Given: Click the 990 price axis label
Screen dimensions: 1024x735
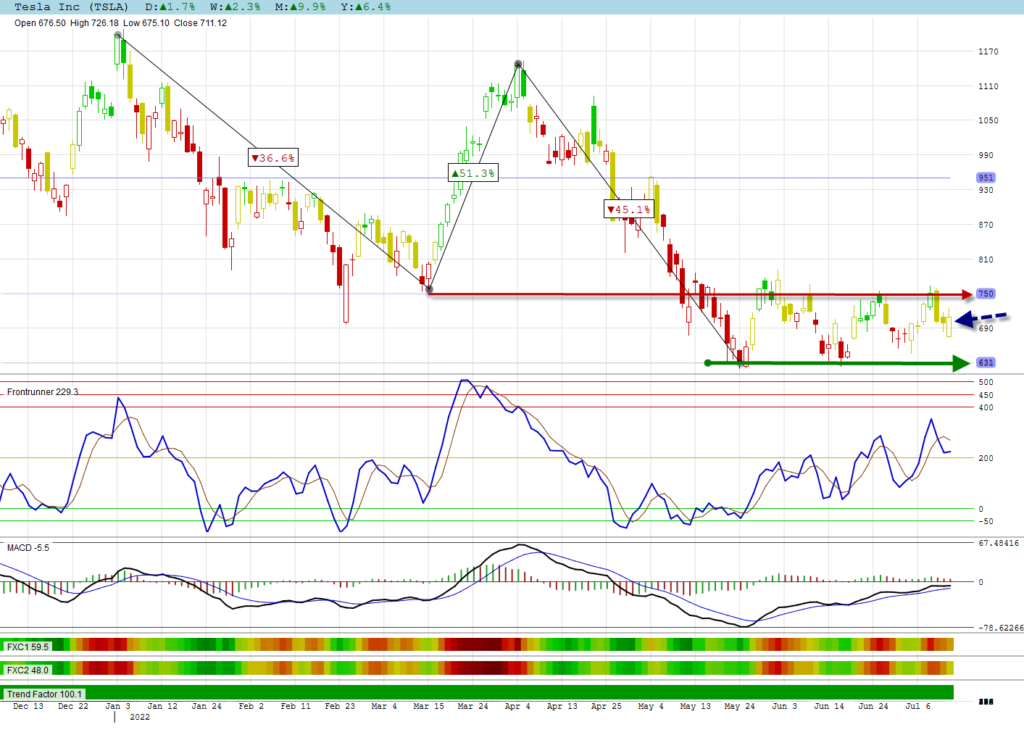Looking at the screenshot, I should tap(986, 155).
